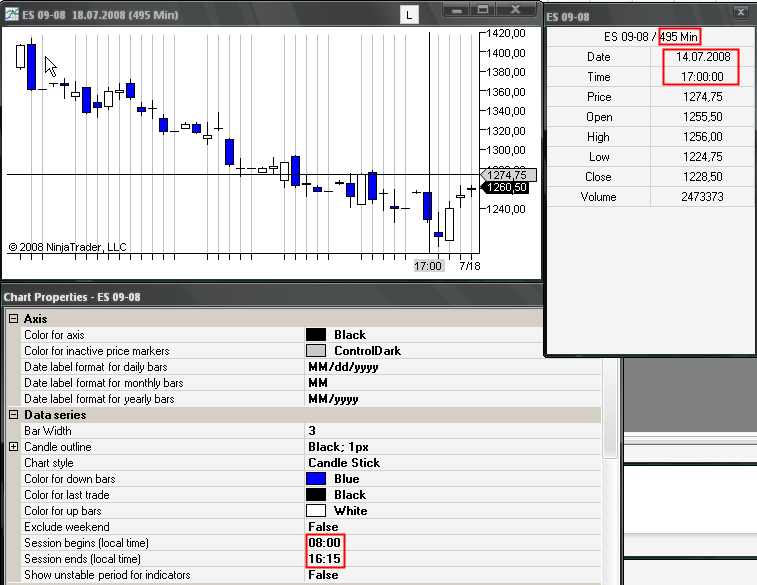
Task: Click the Time value 17:00:00 in data box
Action: coord(702,77)
